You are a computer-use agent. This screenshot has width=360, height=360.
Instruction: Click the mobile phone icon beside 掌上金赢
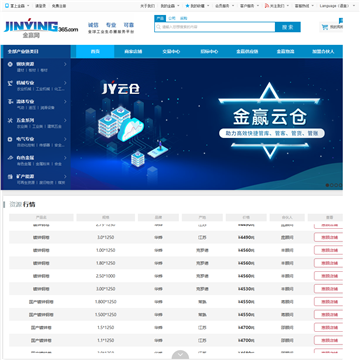[7, 6]
